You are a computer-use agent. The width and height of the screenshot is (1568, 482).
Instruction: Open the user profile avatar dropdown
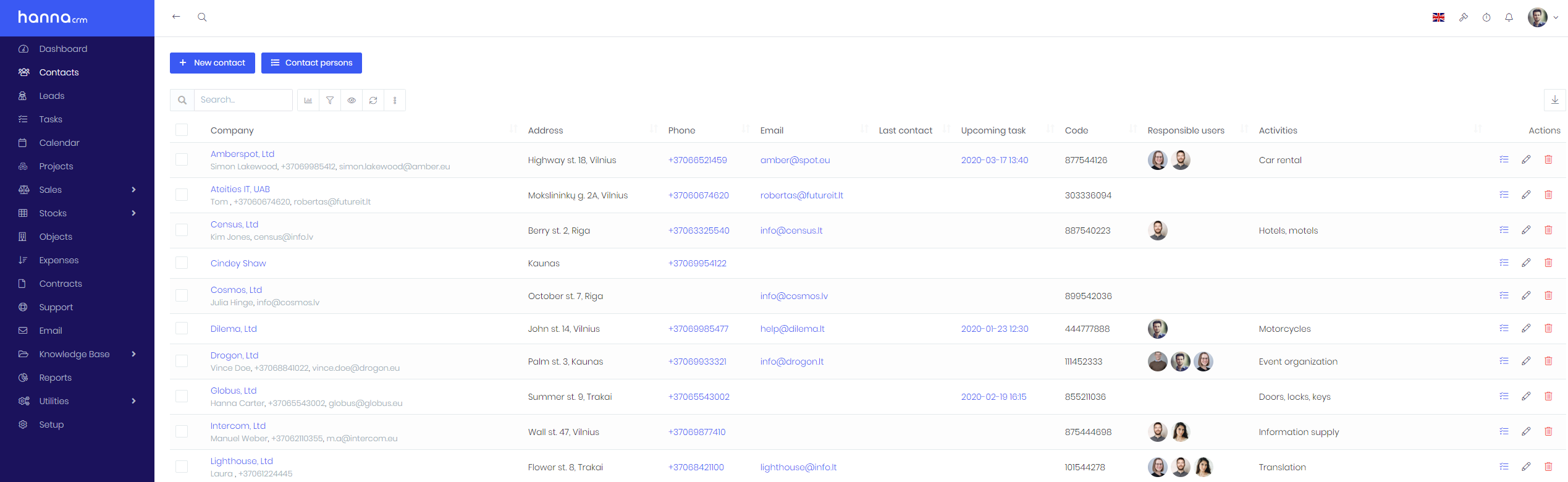point(1543,17)
